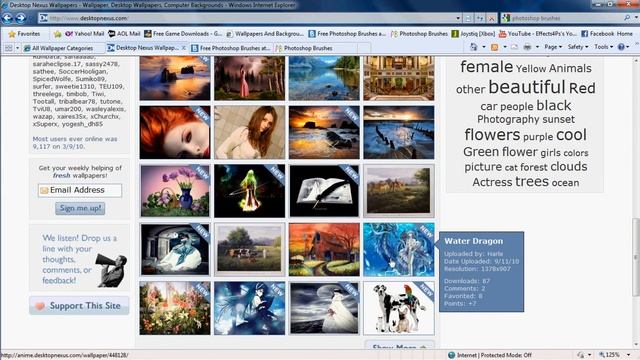Open the Tools menu
640x360 pixels.
coord(603,47)
